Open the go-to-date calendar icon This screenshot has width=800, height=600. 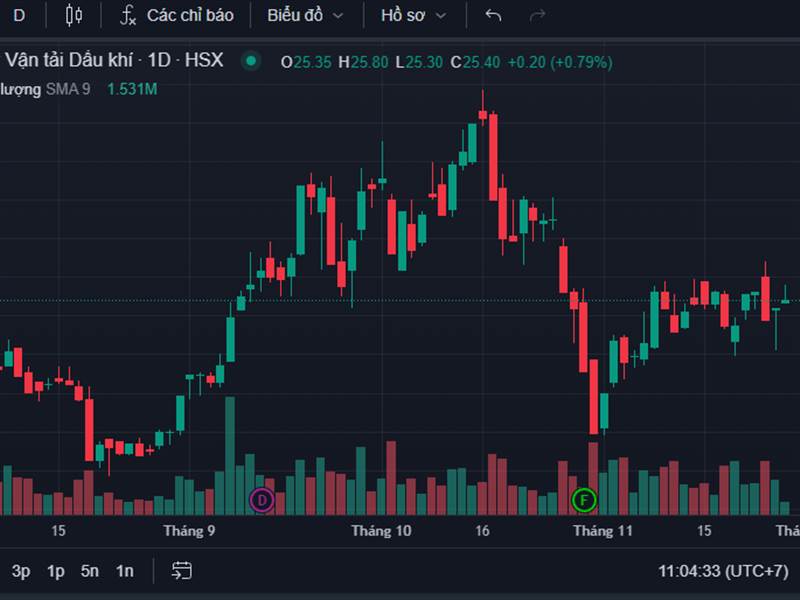click(x=181, y=571)
